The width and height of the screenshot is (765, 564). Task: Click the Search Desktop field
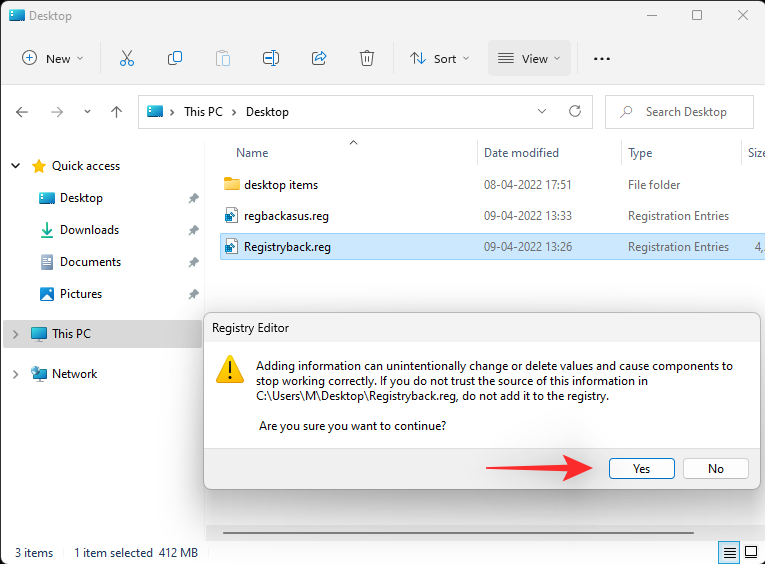(679, 112)
